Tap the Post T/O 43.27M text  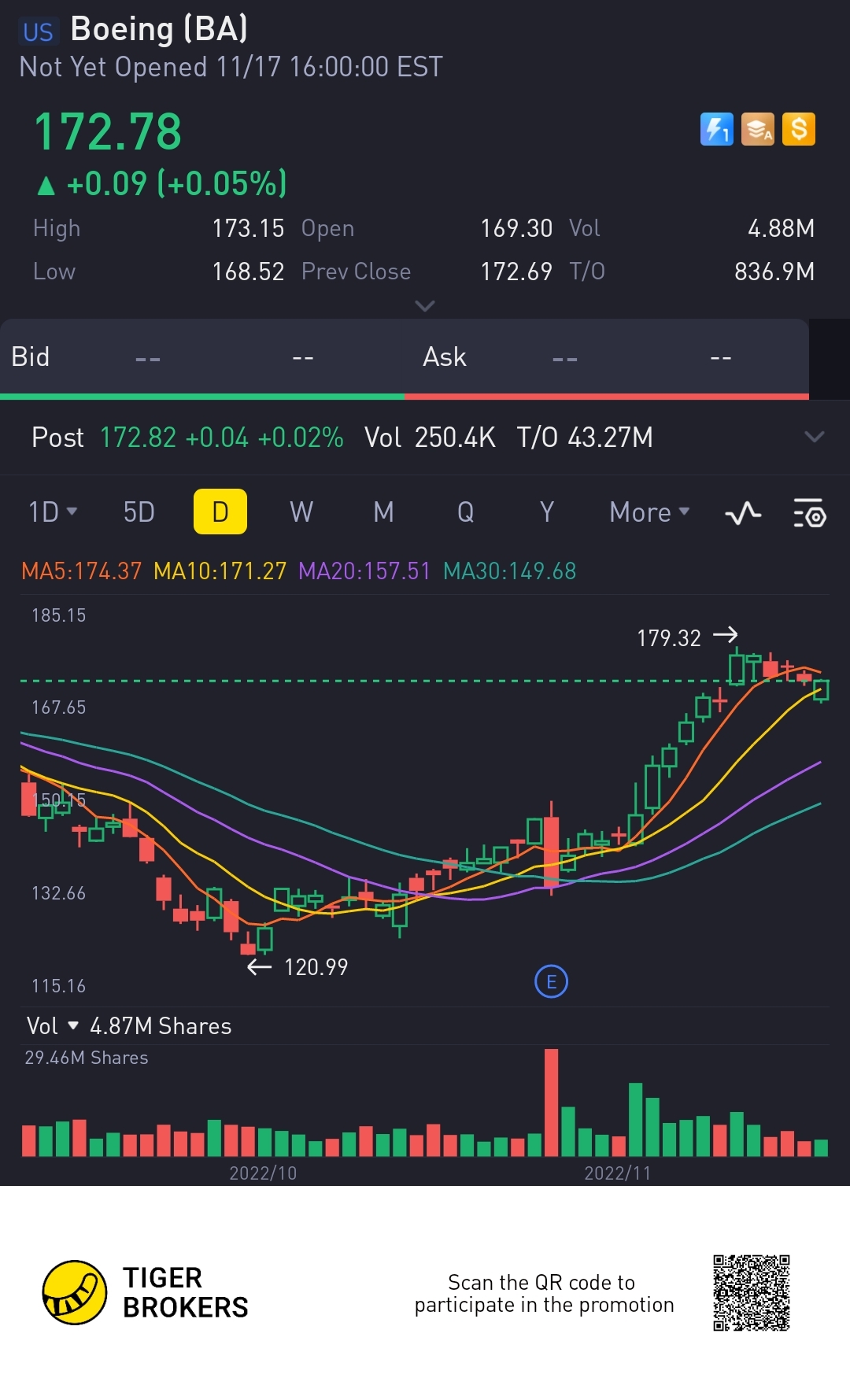click(x=585, y=437)
